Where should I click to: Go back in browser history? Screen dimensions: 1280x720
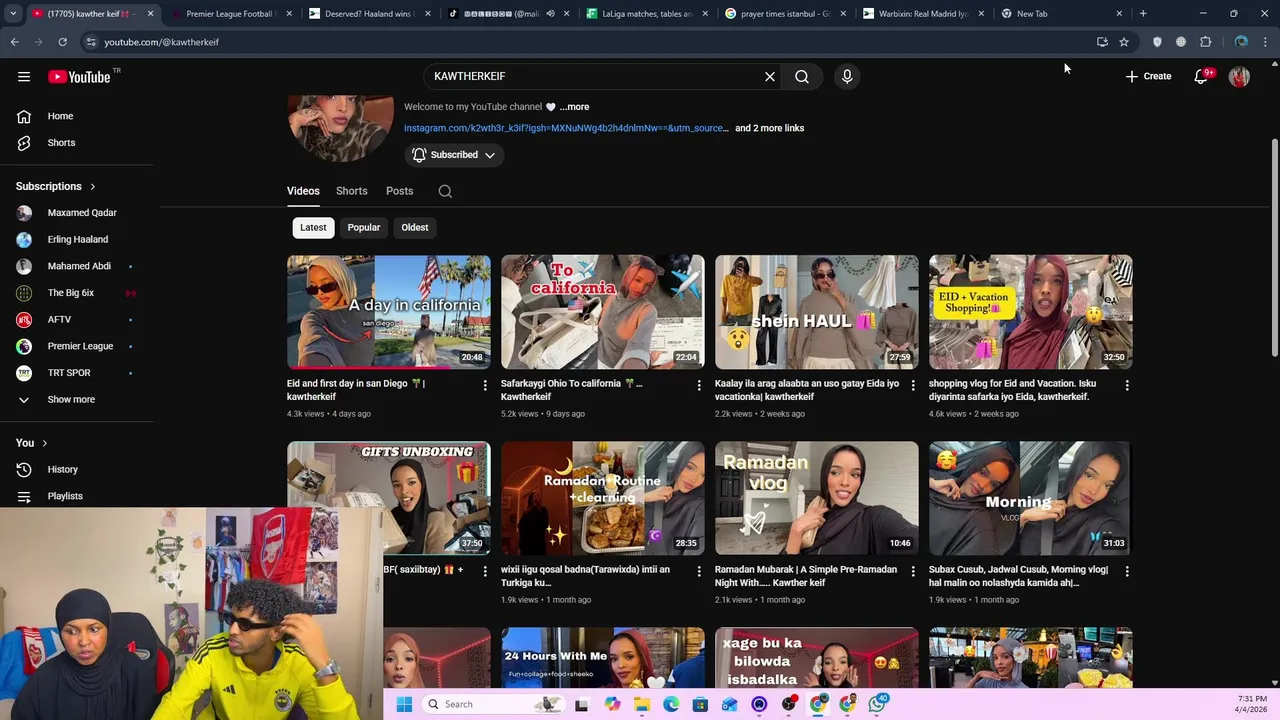[14, 42]
